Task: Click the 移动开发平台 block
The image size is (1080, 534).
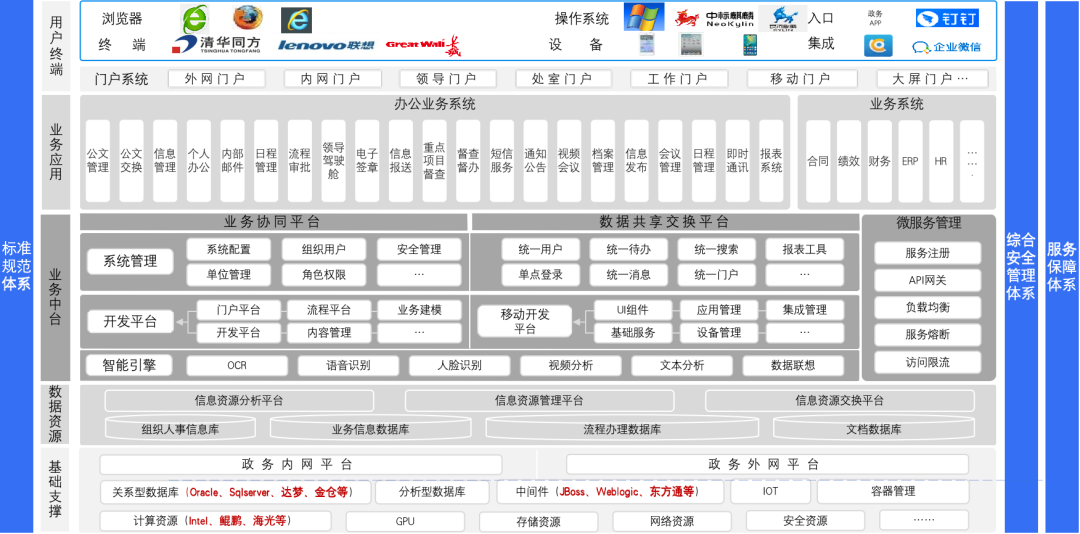Action: pyautogui.click(x=525, y=321)
